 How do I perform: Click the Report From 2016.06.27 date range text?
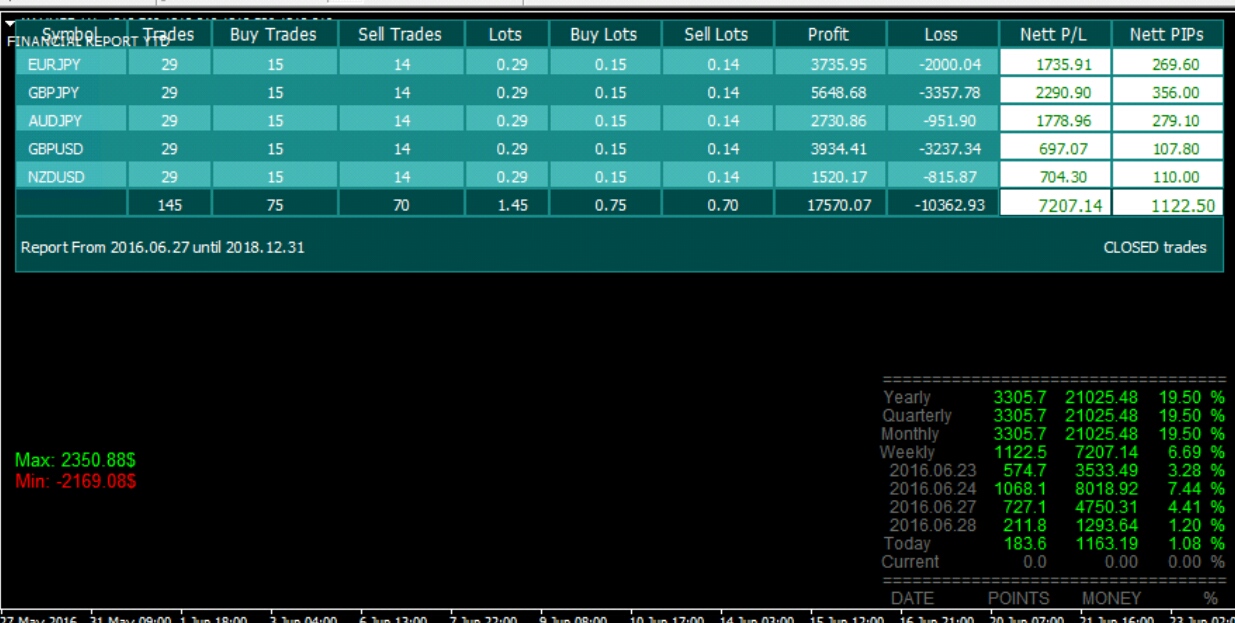pos(163,247)
